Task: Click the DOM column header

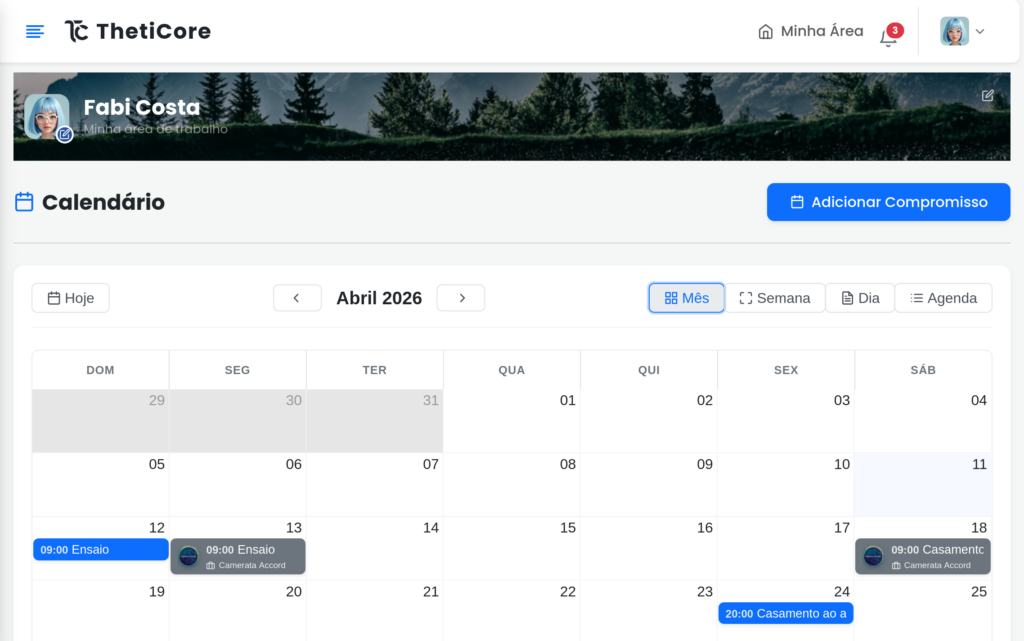Action: [101, 370]
